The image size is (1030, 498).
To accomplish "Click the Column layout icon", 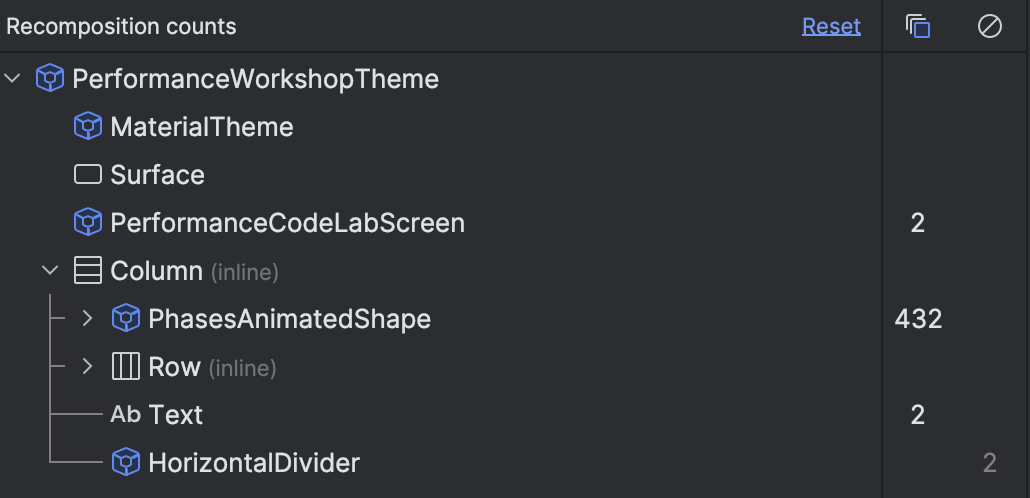I will click(88, 271).
